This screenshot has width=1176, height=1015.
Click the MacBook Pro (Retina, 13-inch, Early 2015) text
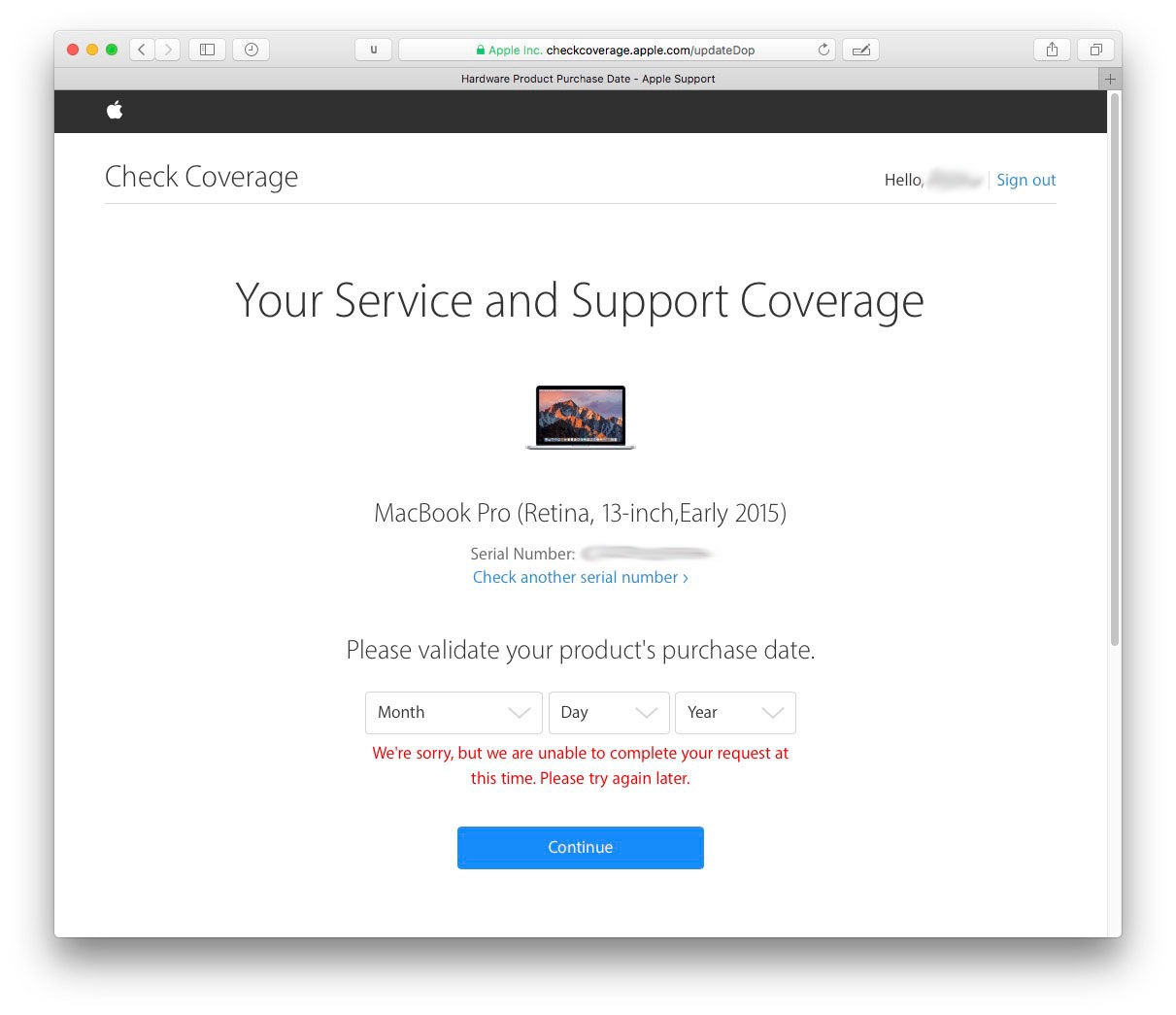(x=581, y=513)
